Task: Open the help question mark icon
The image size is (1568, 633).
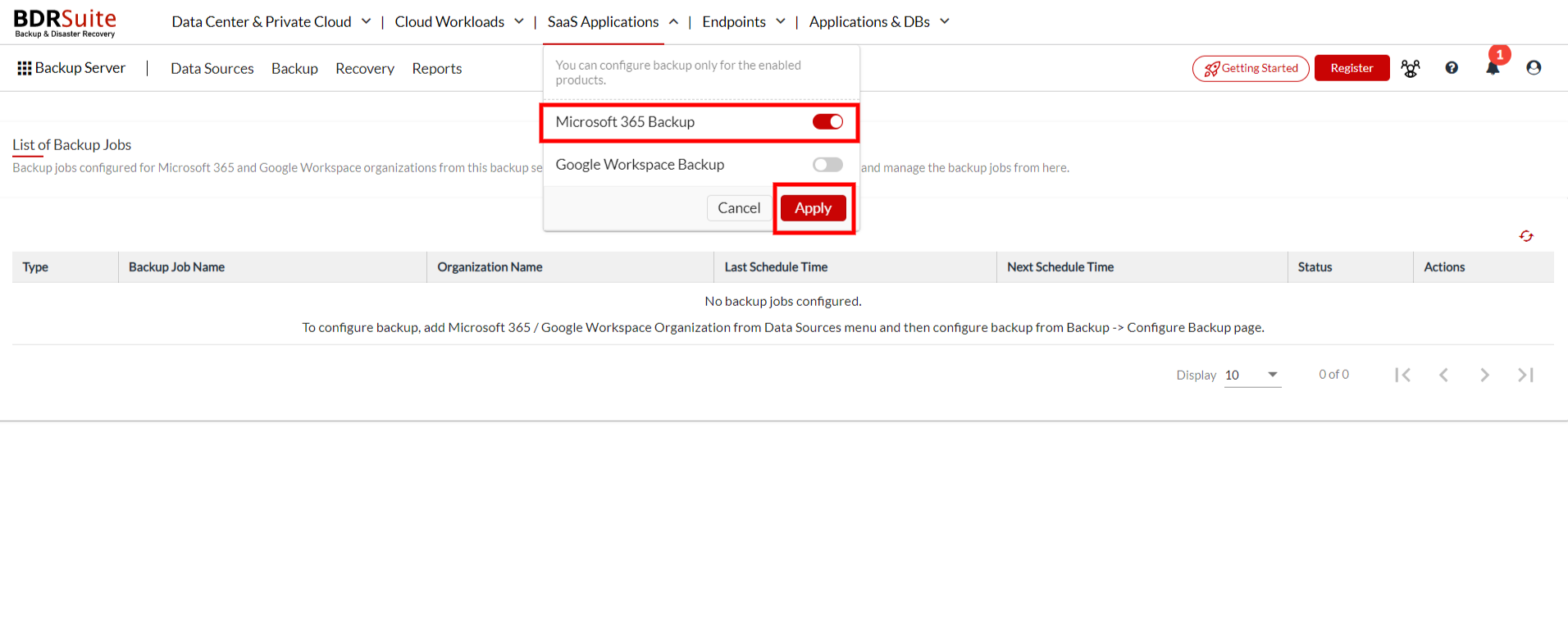Action: (1452, 68)
